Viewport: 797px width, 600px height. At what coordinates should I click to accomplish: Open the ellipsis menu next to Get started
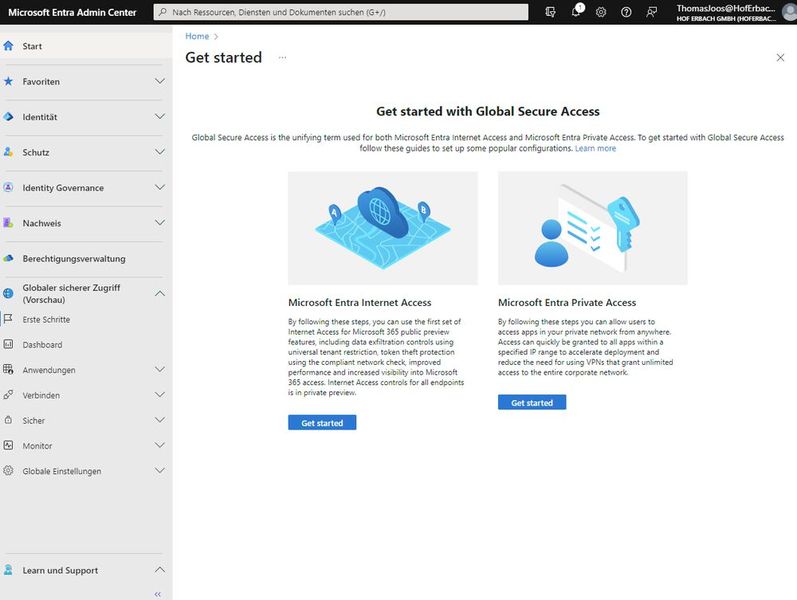282,57
